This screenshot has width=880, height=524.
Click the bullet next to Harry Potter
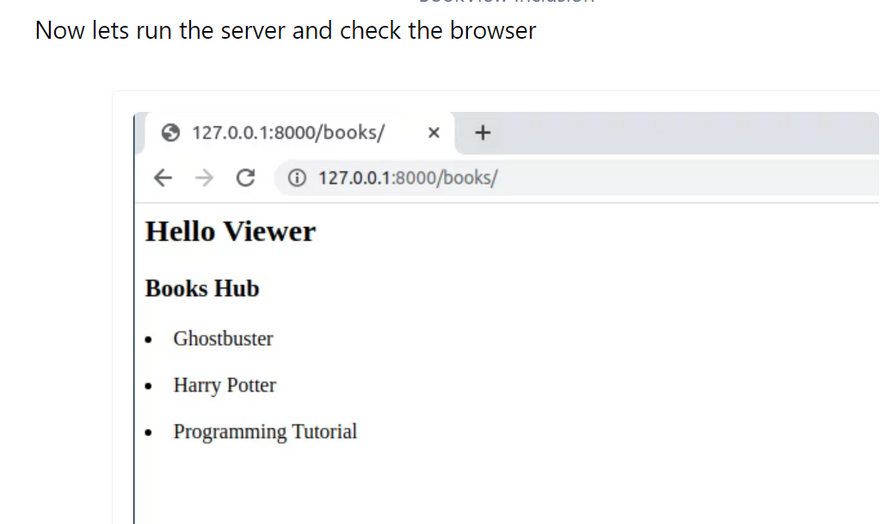click(x=149, y=387)
